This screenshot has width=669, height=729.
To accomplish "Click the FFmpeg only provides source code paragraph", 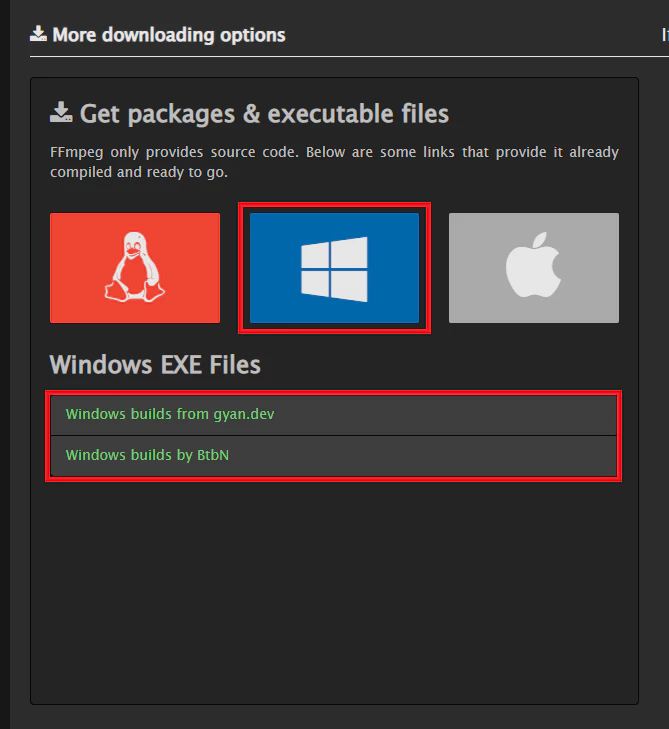I will (334, 162).
